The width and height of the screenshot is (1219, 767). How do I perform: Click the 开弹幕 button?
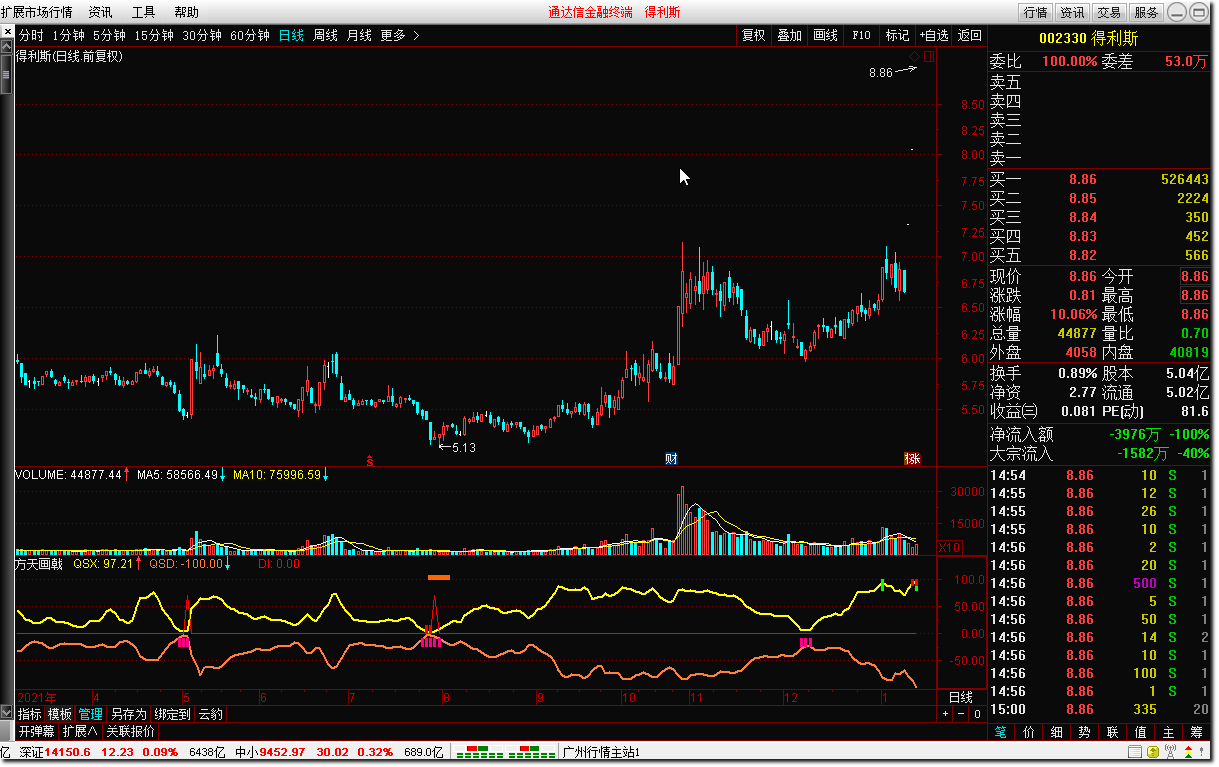point(38,731)
